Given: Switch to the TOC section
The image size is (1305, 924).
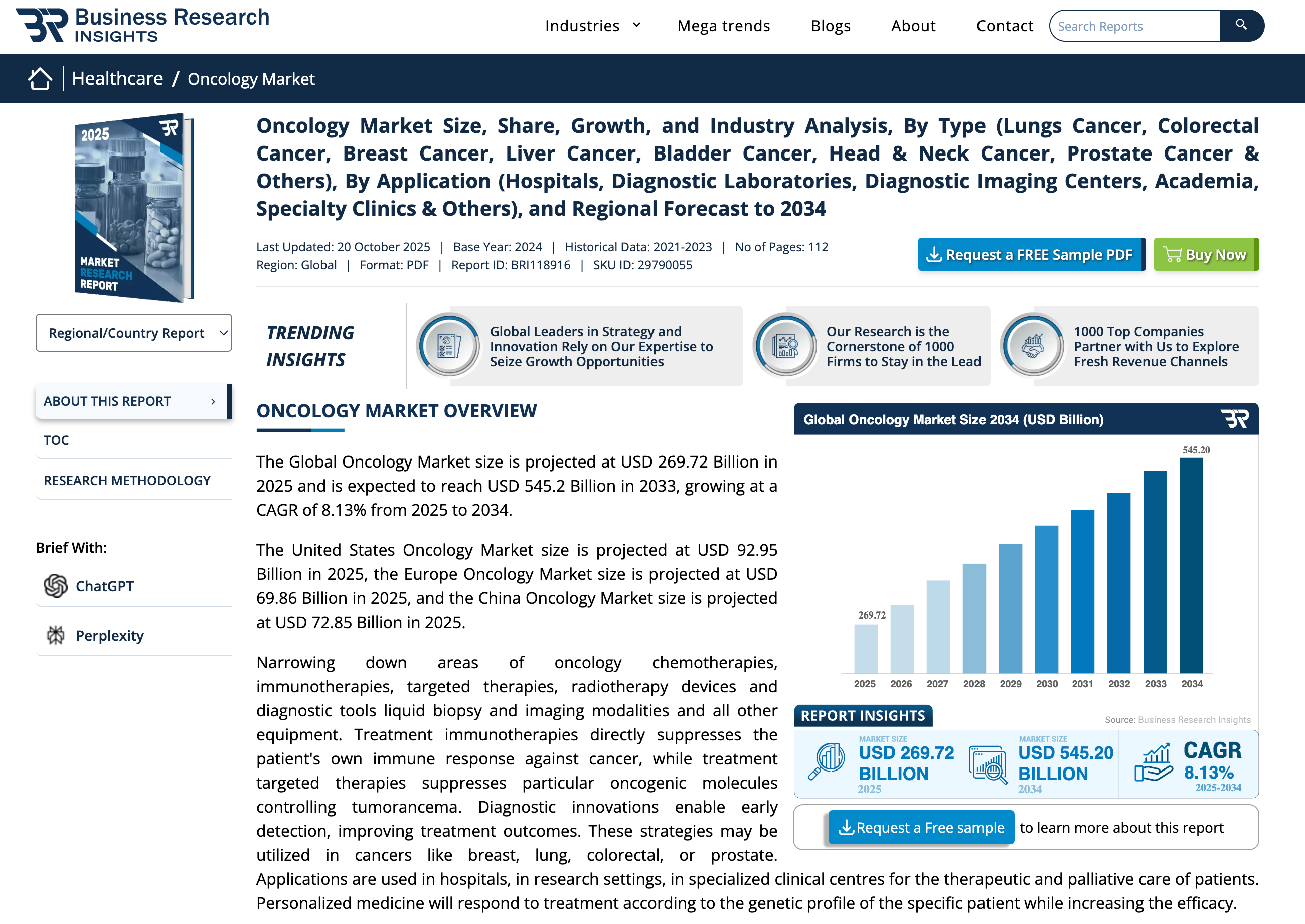Looking at the screenshot, I should (x=56, y=440).
